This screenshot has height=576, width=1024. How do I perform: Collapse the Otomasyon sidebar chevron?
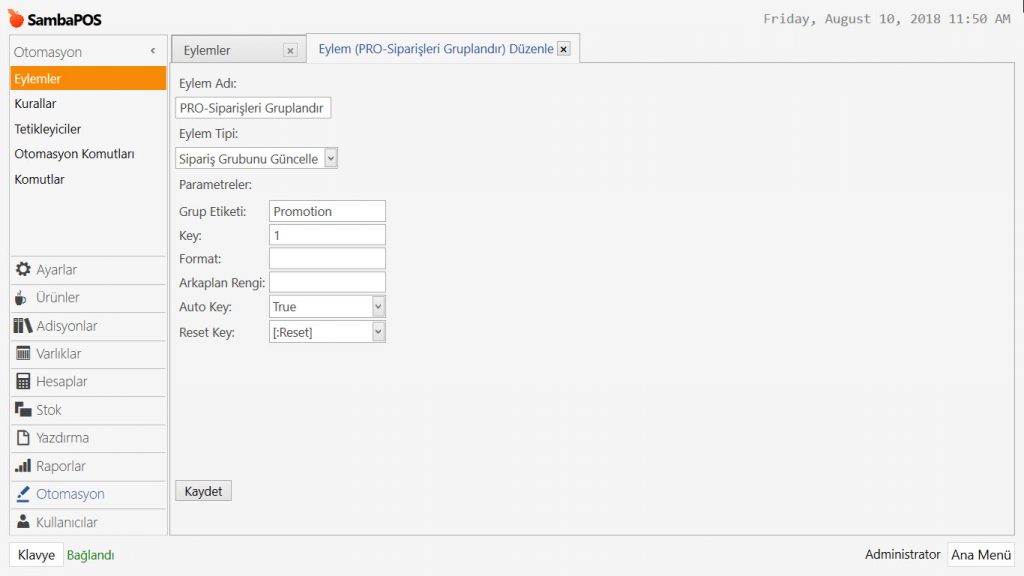(x=153, y=51)
